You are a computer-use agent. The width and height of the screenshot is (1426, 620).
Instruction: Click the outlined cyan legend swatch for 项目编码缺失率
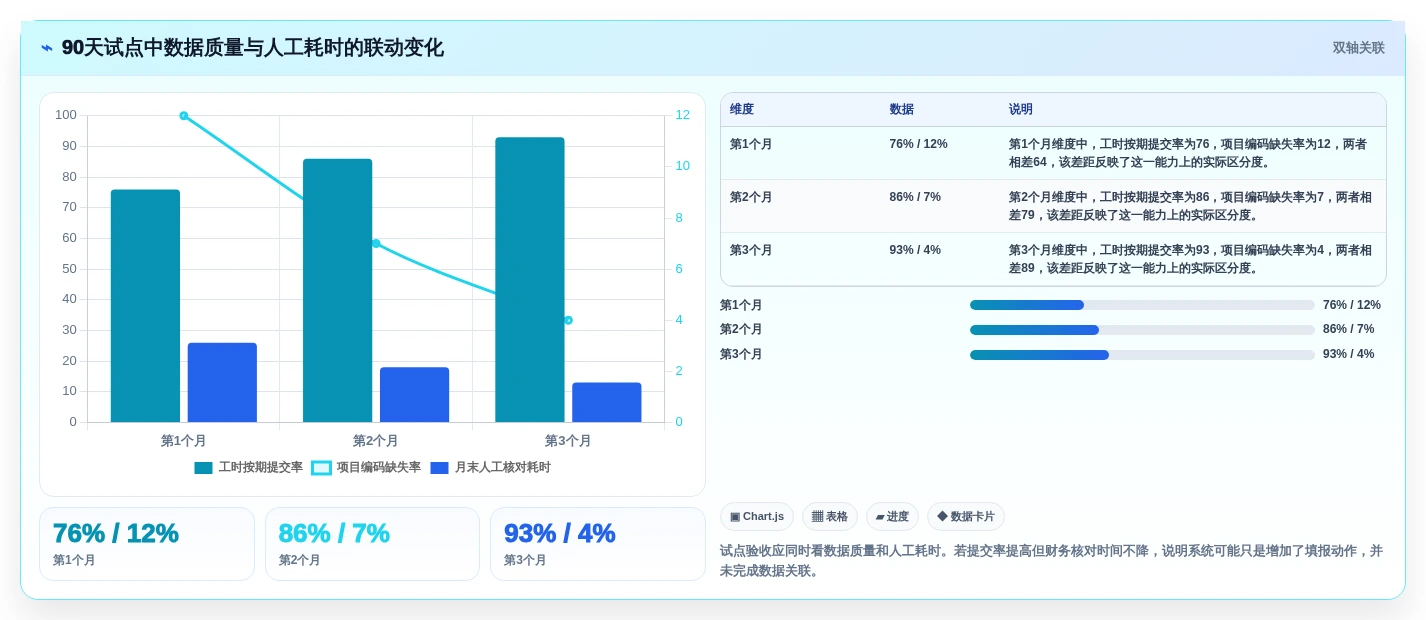(321, 468)
